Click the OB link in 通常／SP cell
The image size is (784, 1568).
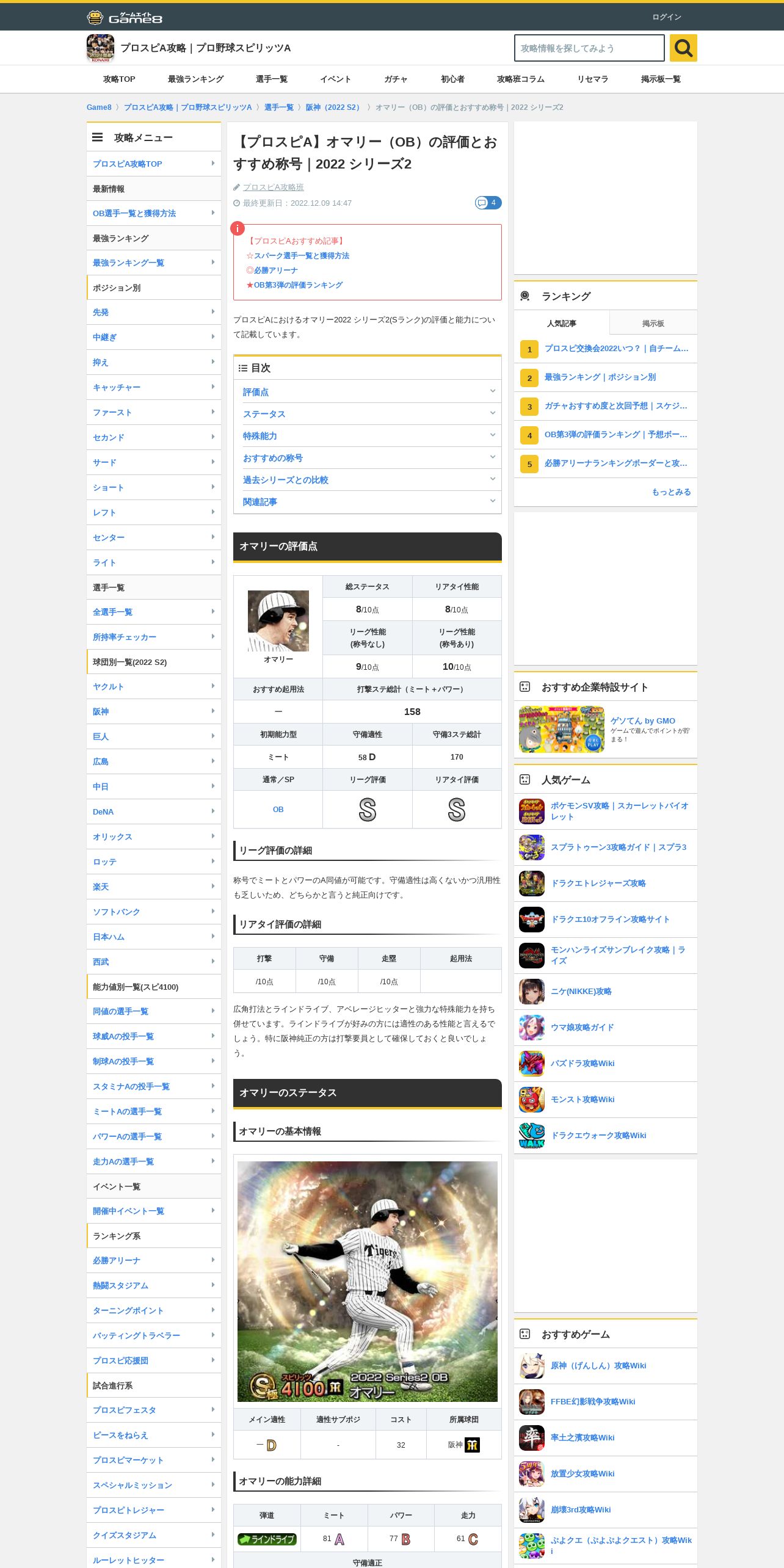pos(278,810)
